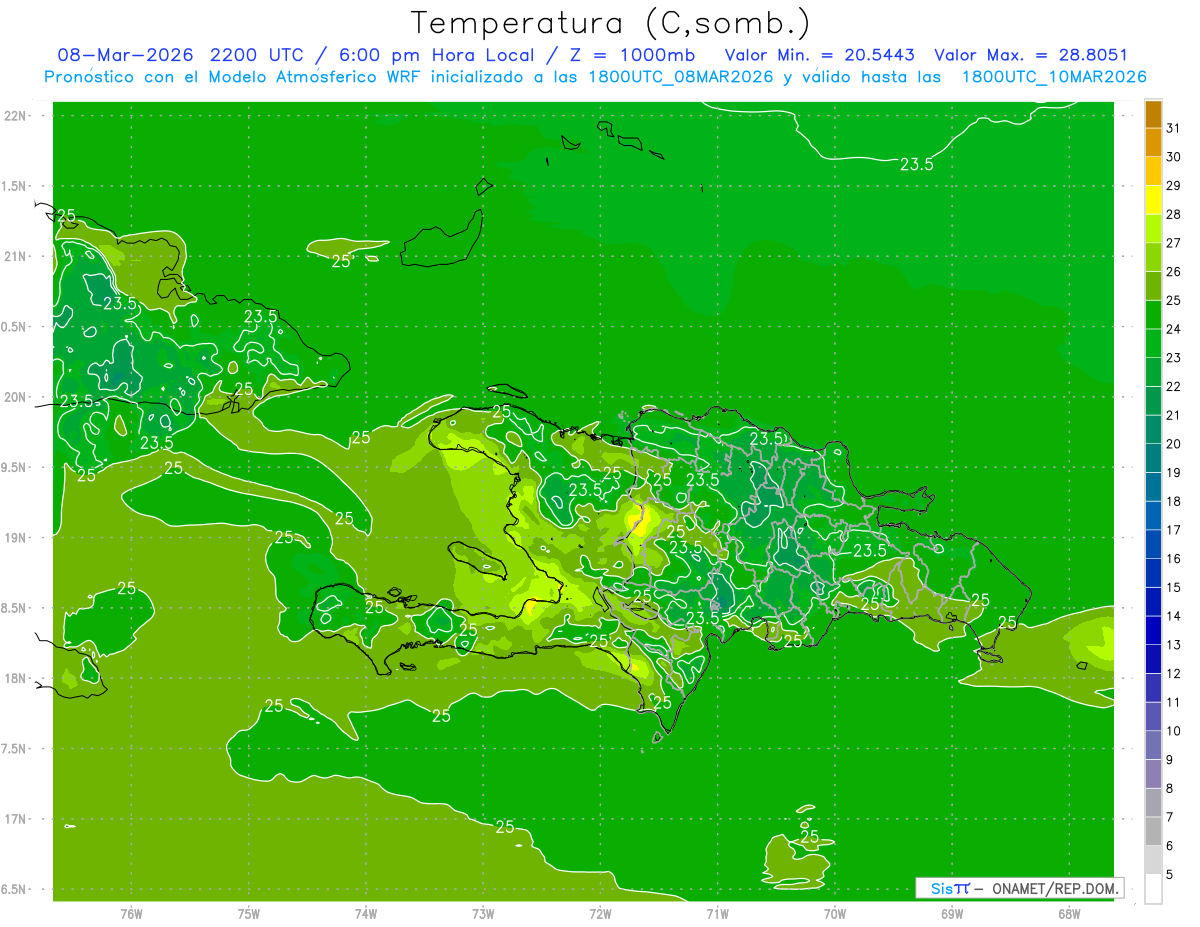Screen dimensions: 1200x927
Task: Pick the brown-orange swatch above 31
Action: tap(1153, 113)
